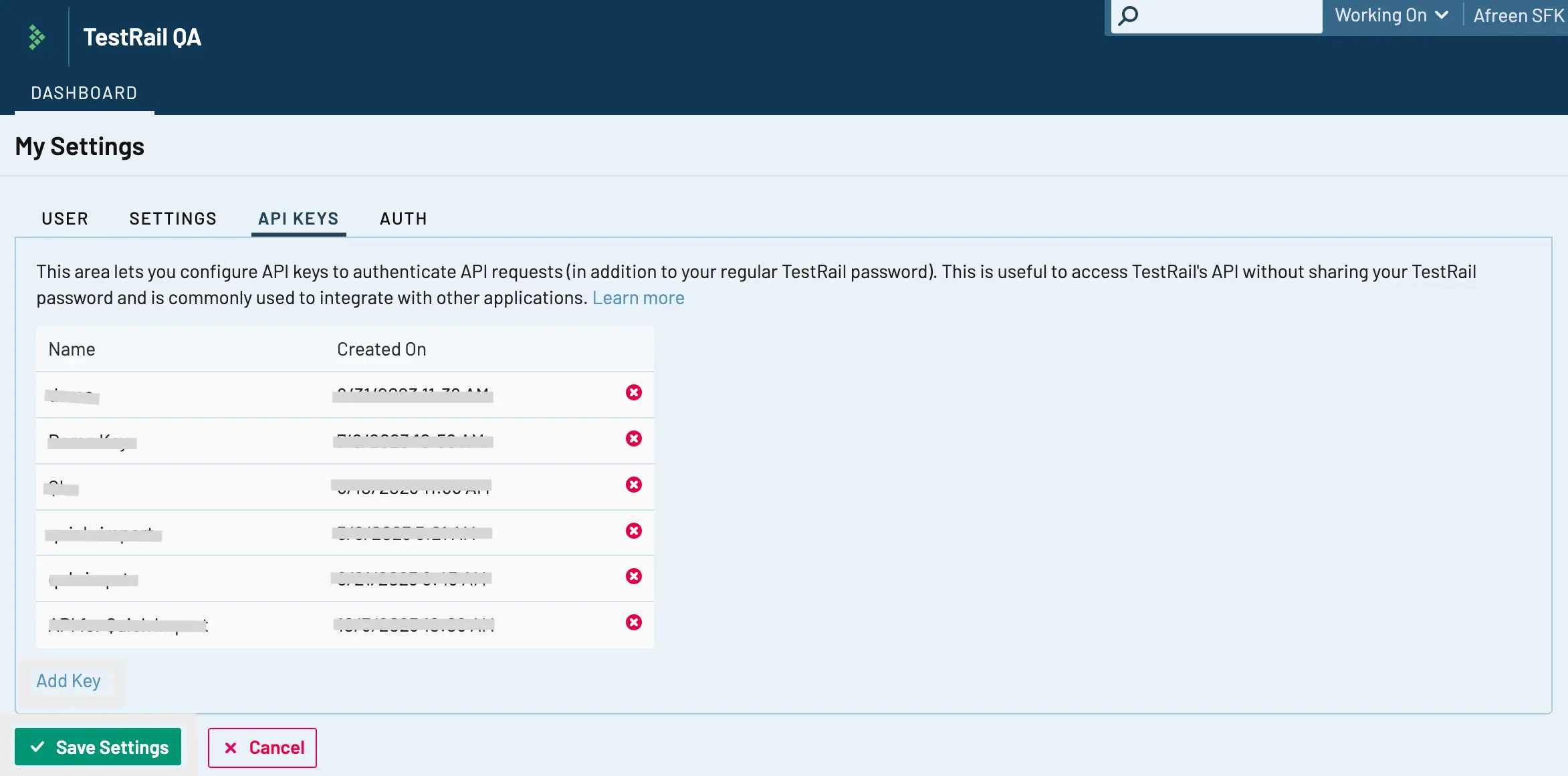Screen dimensions: 1568x776
Task: Delete the second API key row
Action: [x=633, y=438]
